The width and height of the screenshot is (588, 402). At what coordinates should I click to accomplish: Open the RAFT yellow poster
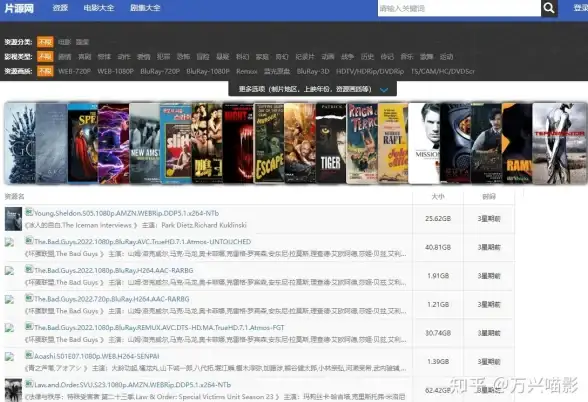(x=393, y=143)
